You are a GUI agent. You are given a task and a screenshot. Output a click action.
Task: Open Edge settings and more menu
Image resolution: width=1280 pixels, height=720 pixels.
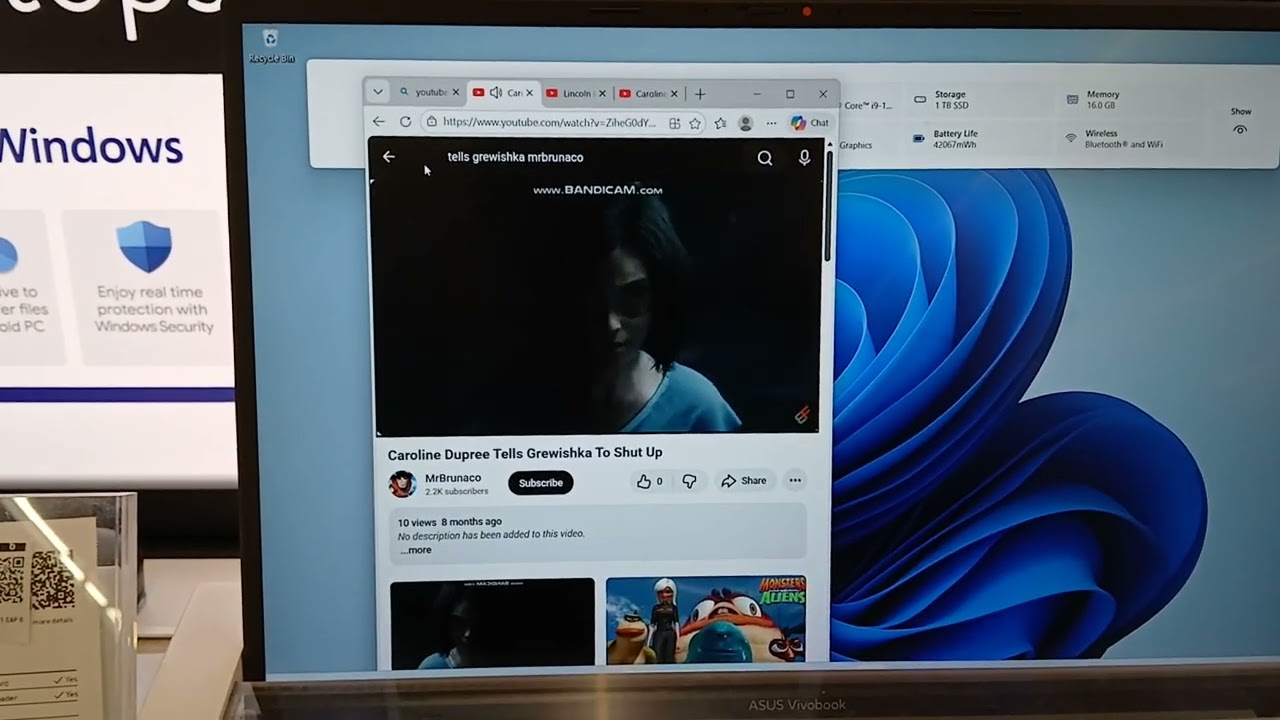tap(771, 123)
